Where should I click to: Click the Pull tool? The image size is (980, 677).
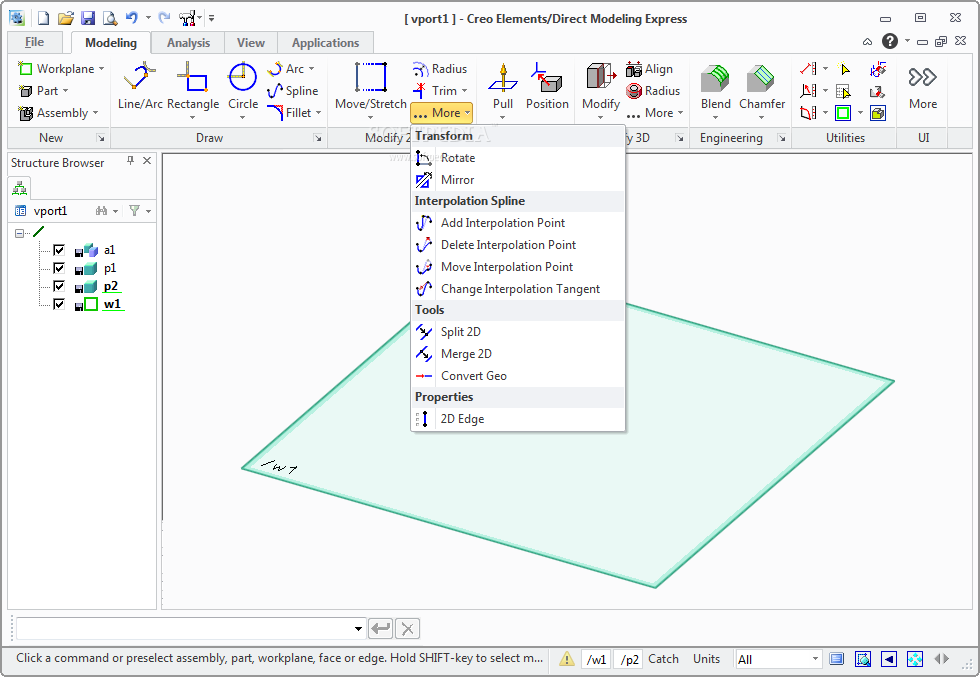coord(502,88)
